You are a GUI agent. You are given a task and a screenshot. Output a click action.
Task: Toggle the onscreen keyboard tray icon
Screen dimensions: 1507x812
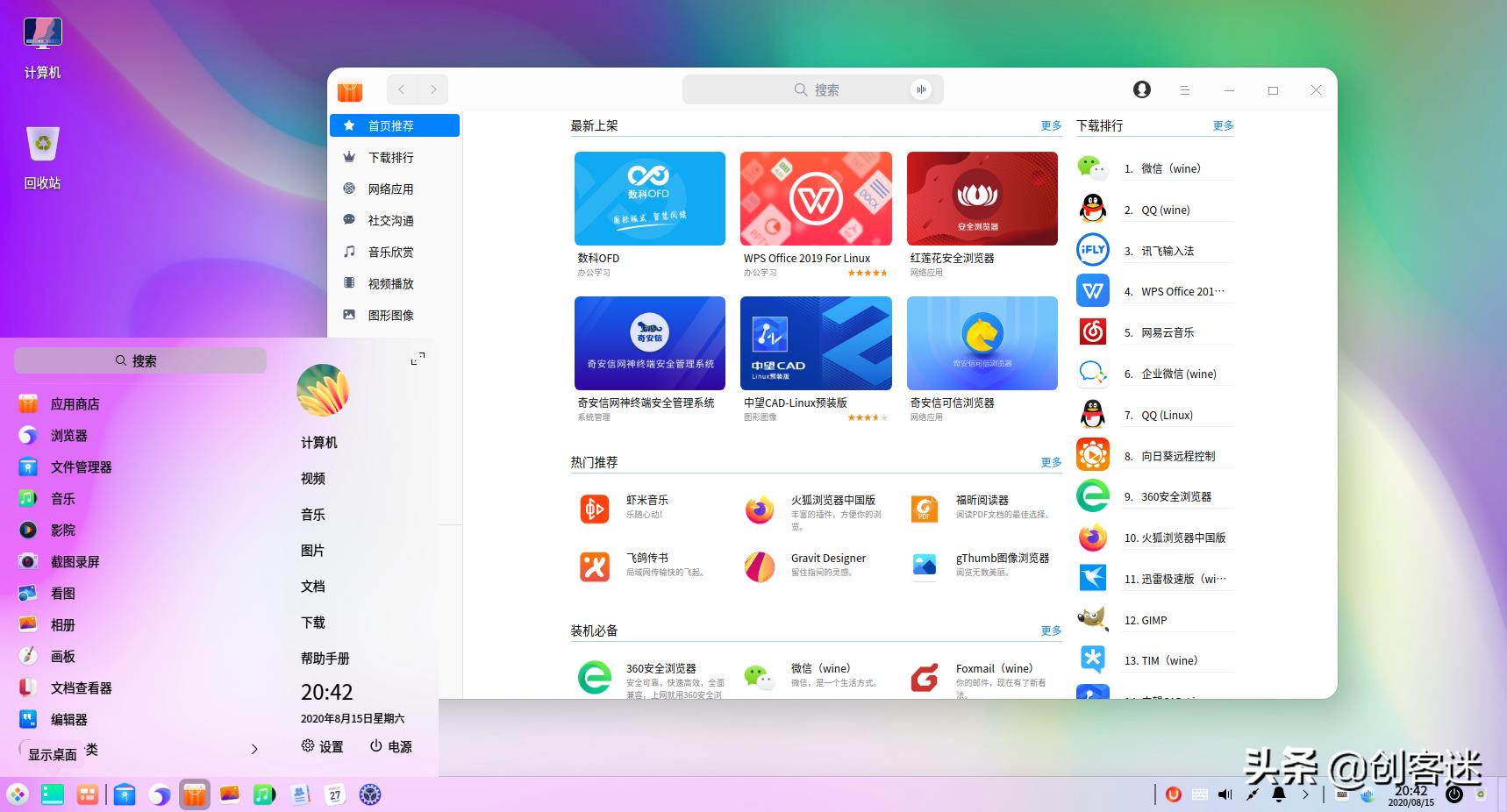tap(1199, 794)
